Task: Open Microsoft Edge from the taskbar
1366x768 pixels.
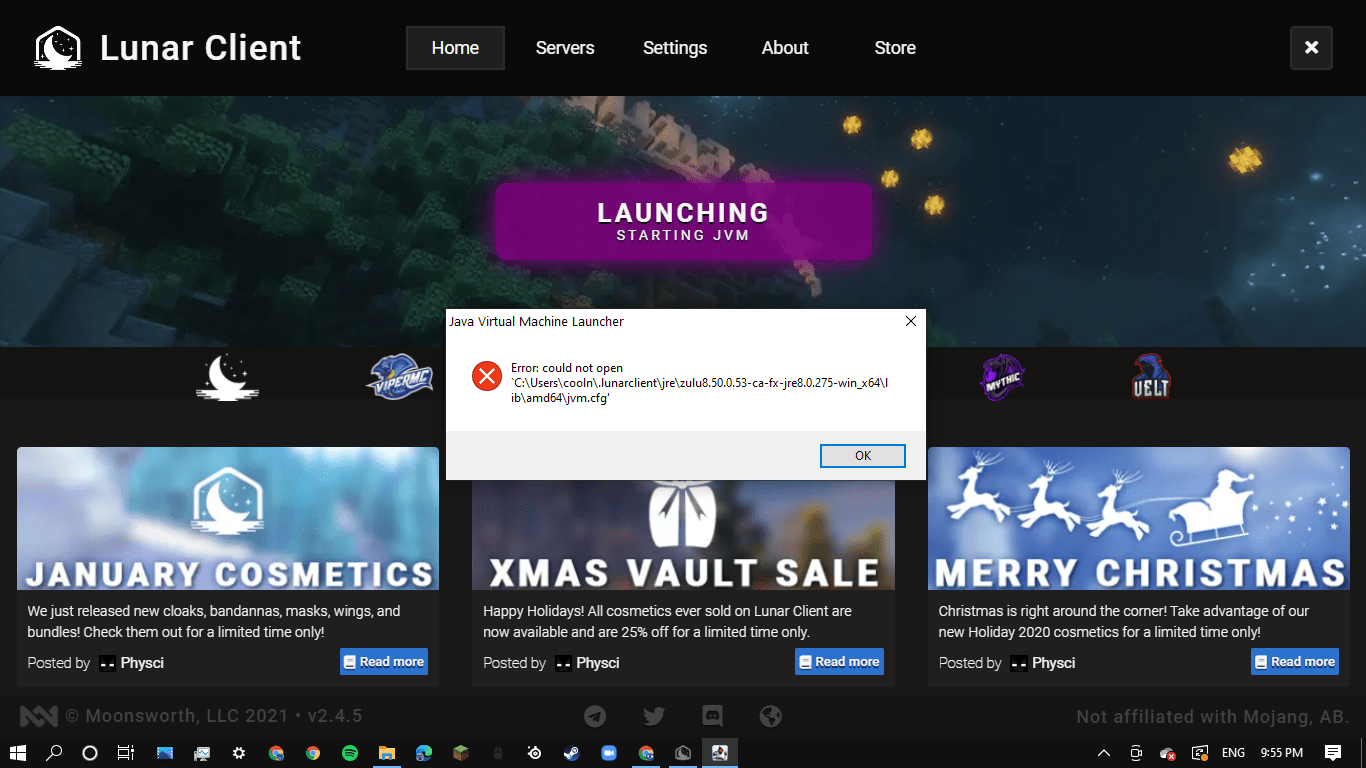Action: click(x=424, y=753)
